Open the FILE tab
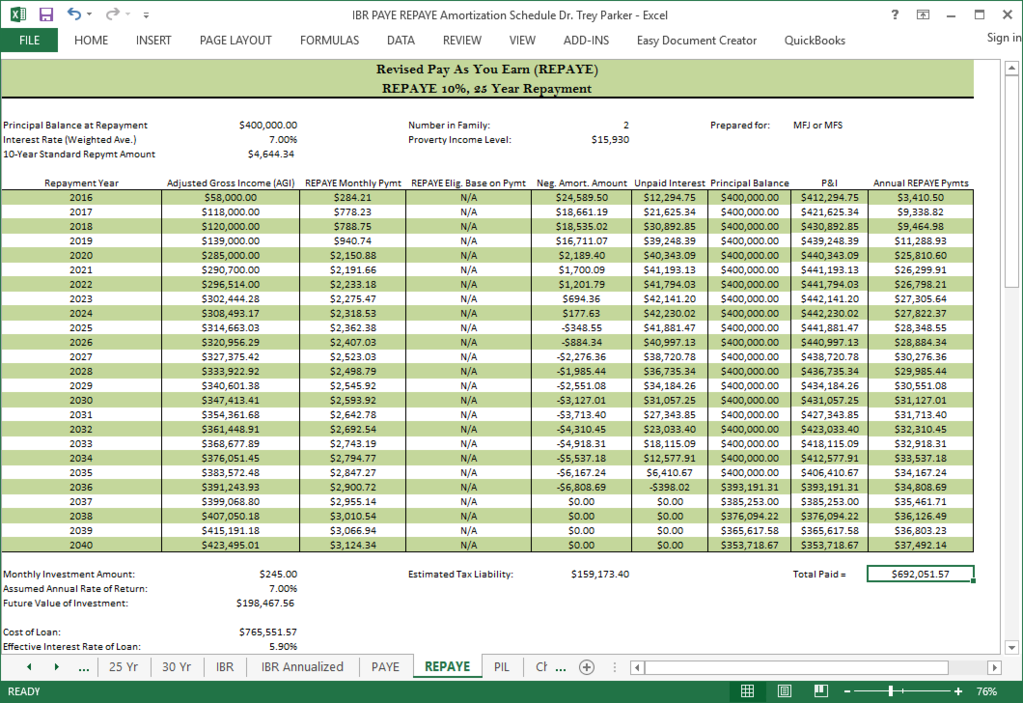Image resolution: width=1023 pixels, height=703 pixels. click(x=29, y=40)
